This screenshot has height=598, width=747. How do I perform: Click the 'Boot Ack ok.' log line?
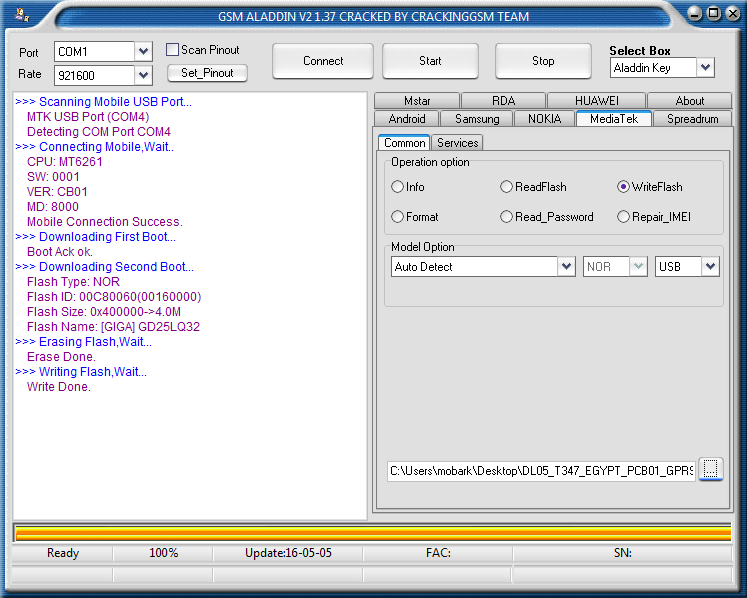coord(60,252)
